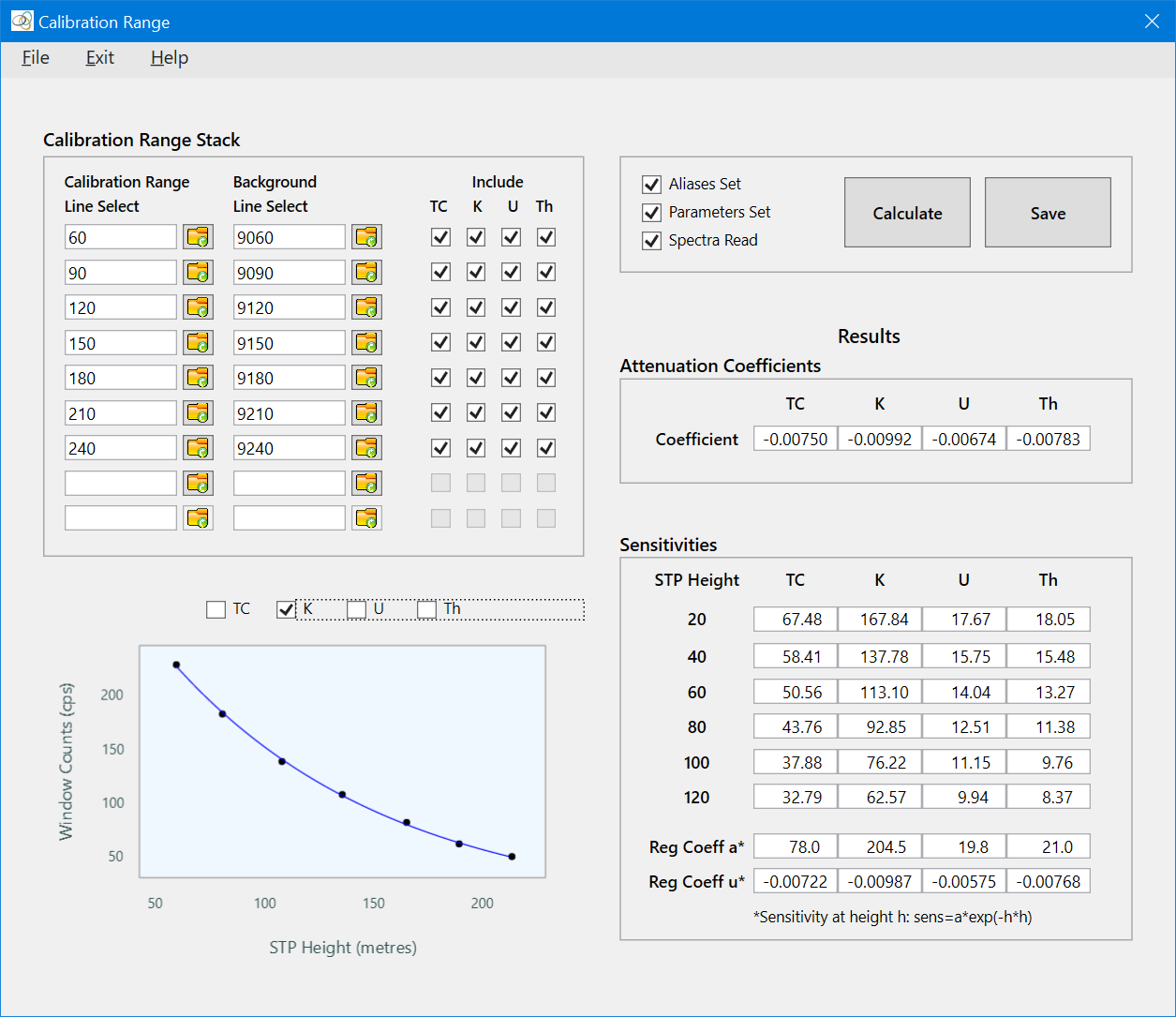Uncheck the Aliases Set checkbox
The height and width of the screenshot is (1017, 1176).
[652, 184]
